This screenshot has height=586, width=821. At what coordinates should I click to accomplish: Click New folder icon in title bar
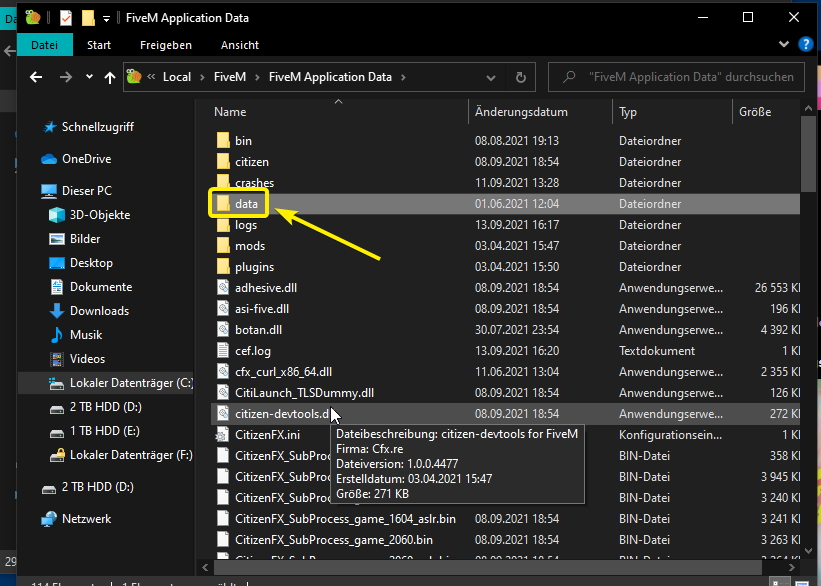coord(88,18)
